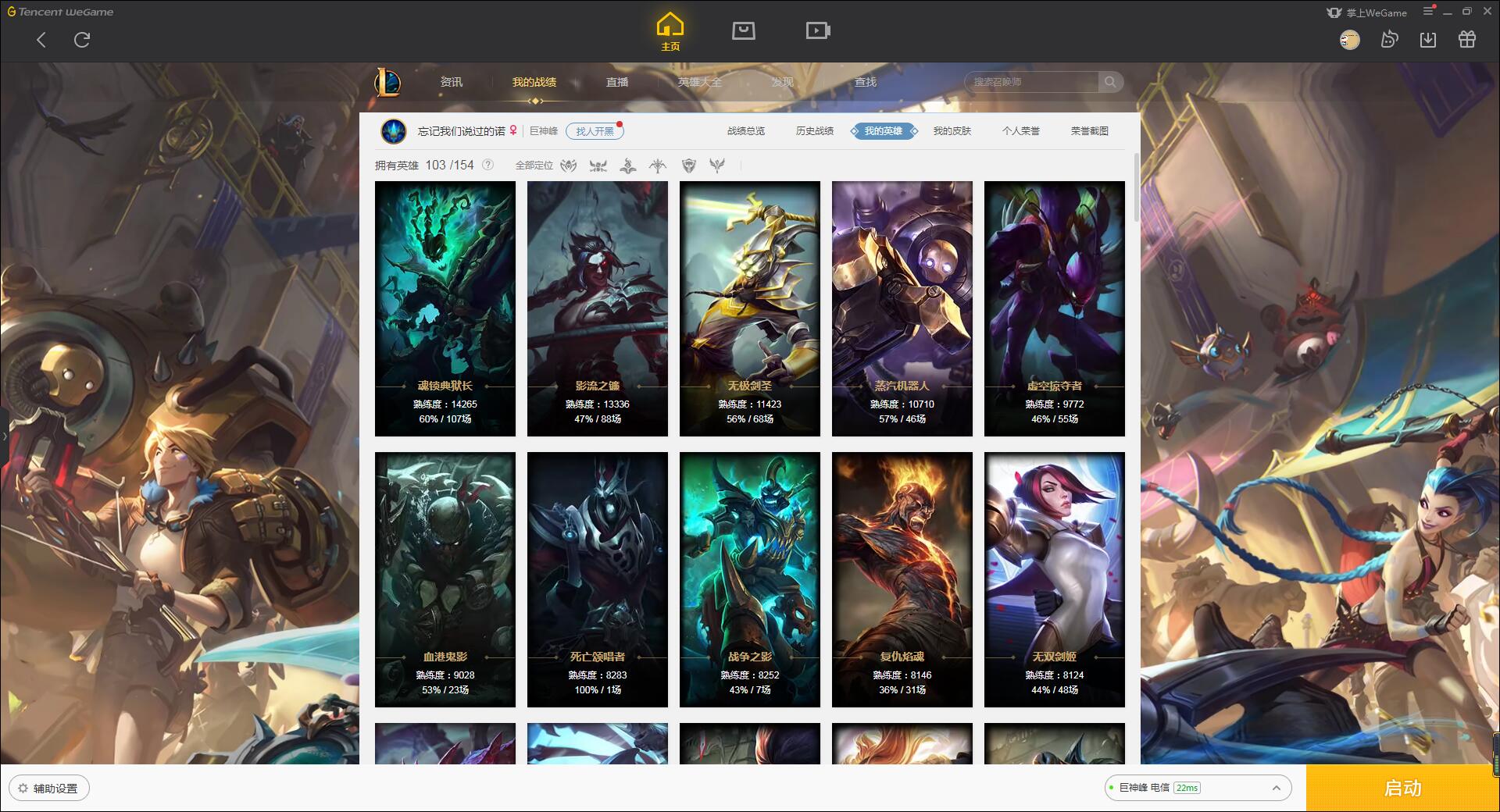This screenshot has height=812, width=1500.
Task: Open the 血港鬼影 hero card
Action: coord(445,579)
